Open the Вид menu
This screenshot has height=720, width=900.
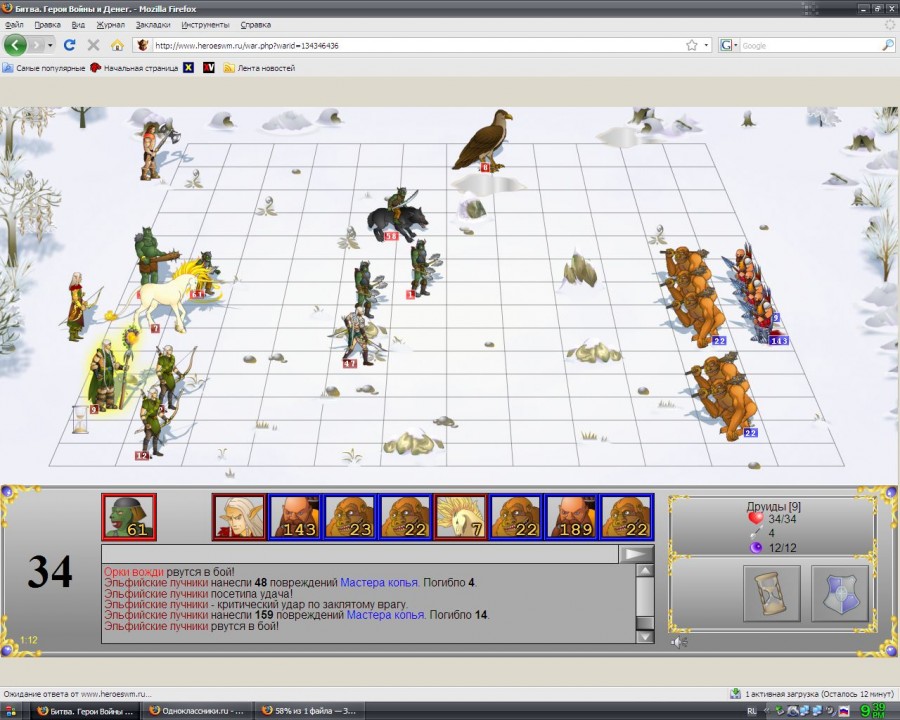click(x=78, y=25)
